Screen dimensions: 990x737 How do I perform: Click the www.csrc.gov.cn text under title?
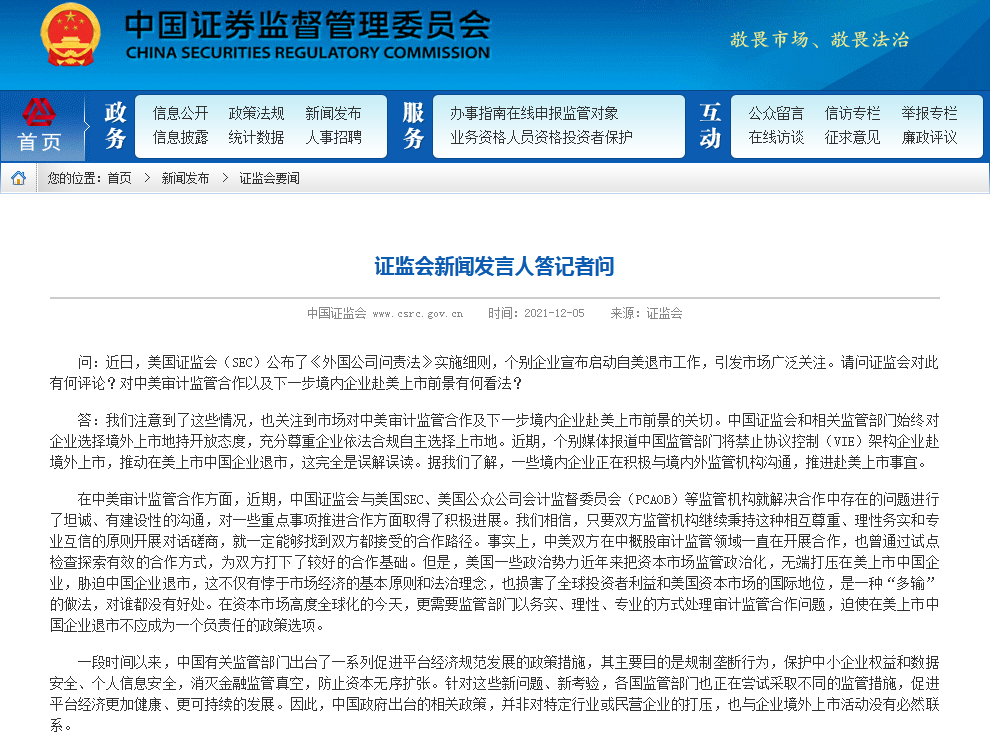click(x=417, y=313)
